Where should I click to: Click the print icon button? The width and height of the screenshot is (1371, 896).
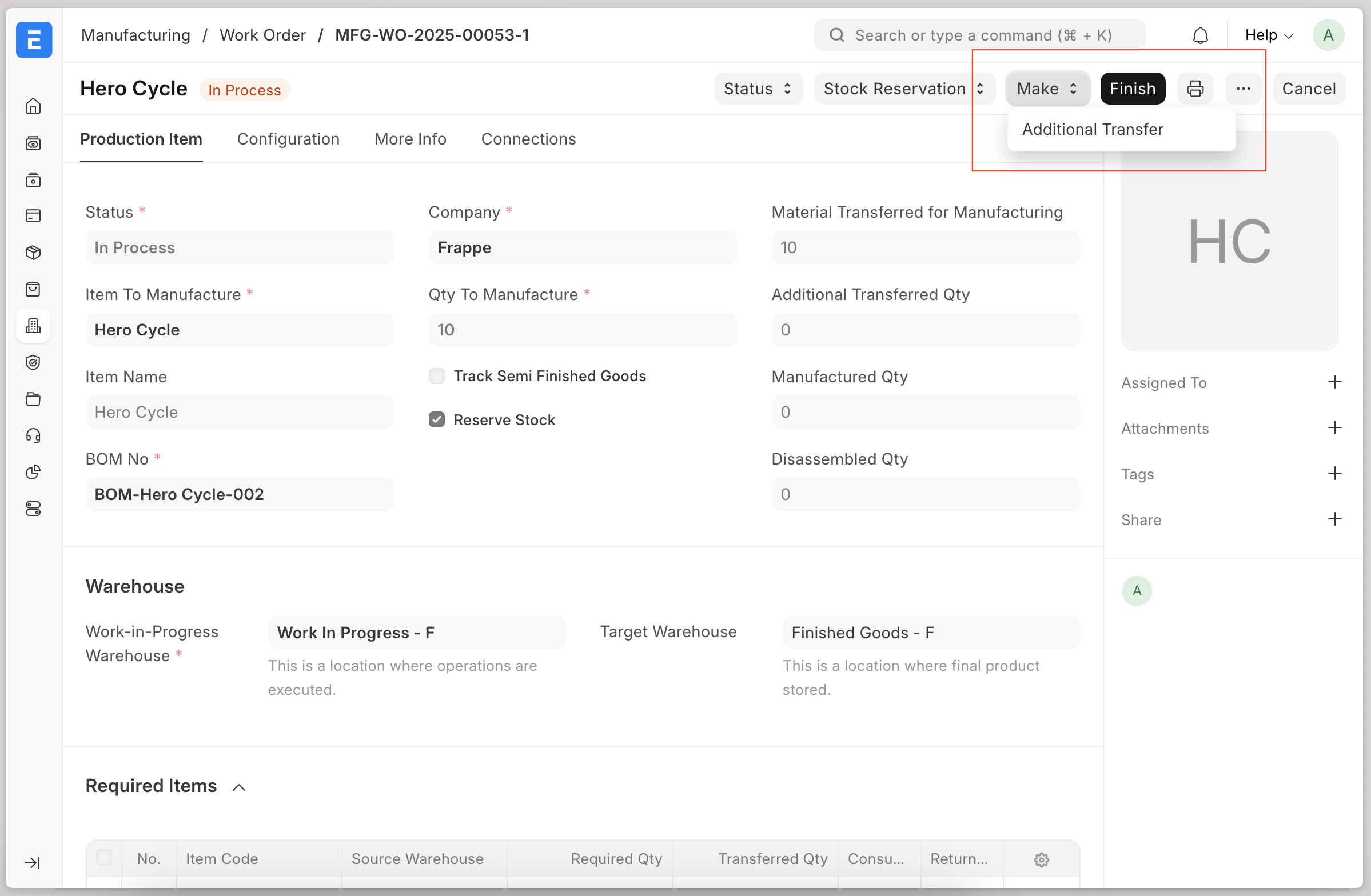click(1195, 89)
